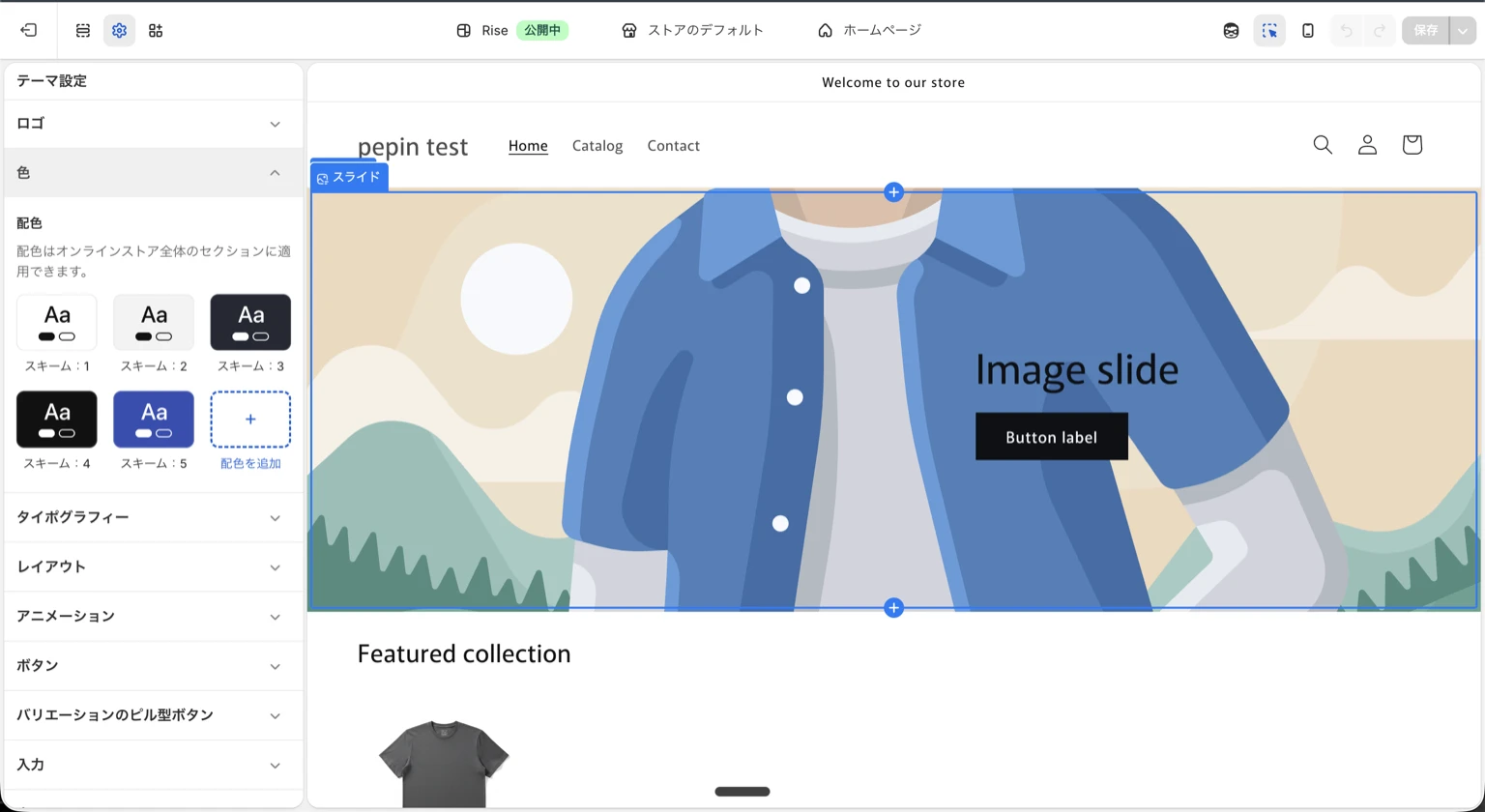
Task: Open the Catalog menu link
Action: pyautogui.click(x=597, y=146)
